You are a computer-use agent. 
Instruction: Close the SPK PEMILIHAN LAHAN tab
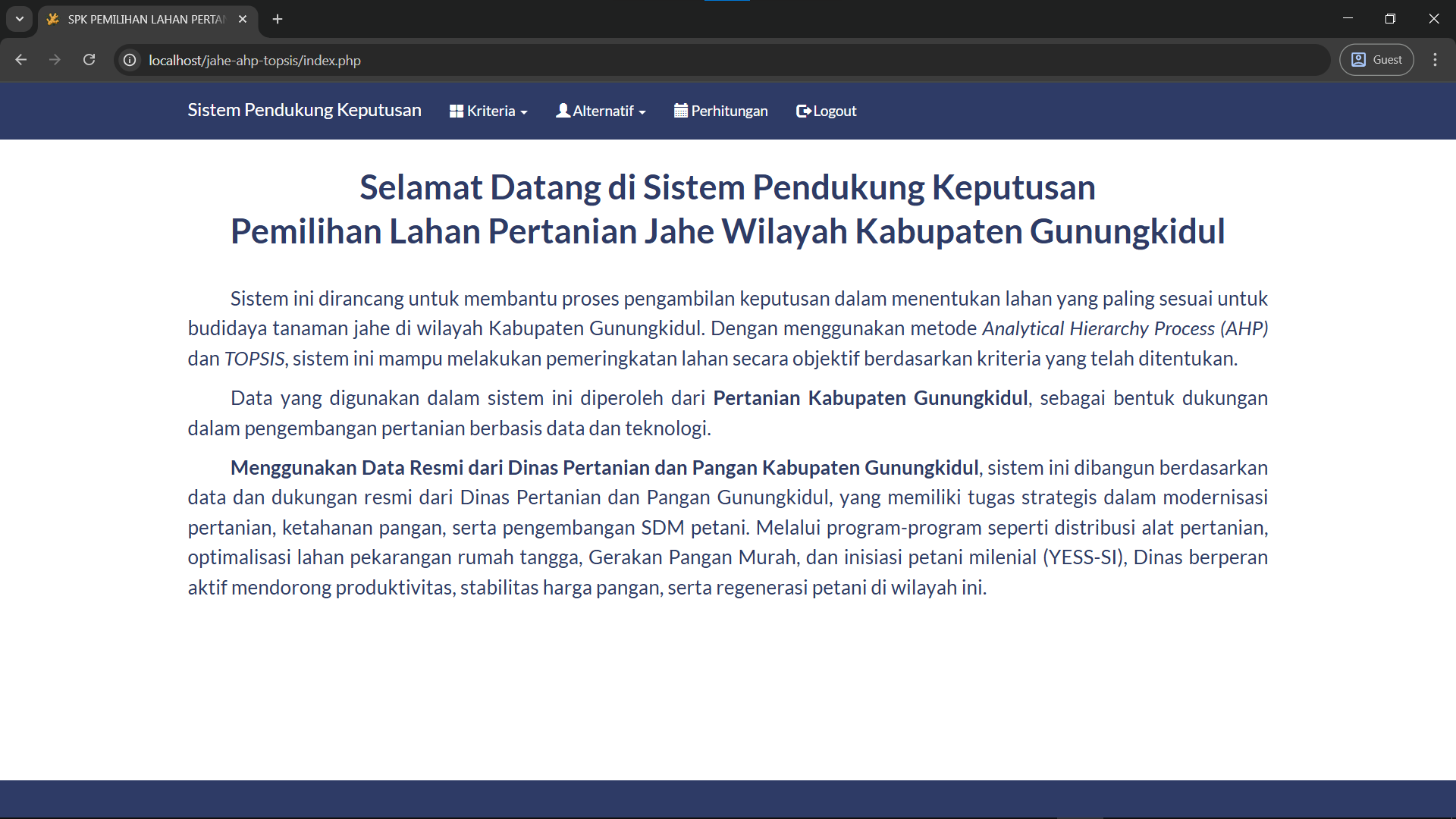(243, 19)
